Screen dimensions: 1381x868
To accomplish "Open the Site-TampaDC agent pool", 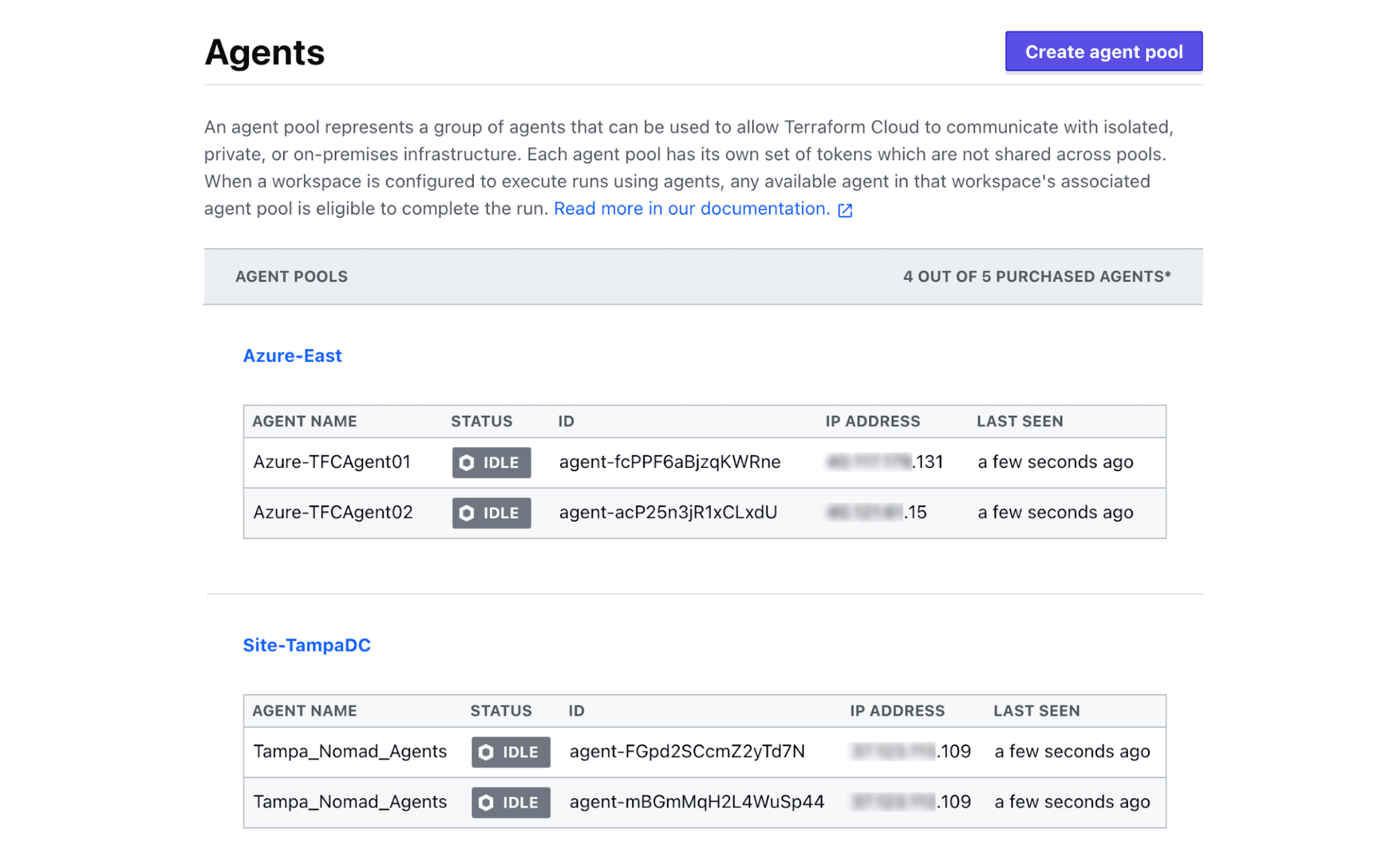I will coord(306,645).
